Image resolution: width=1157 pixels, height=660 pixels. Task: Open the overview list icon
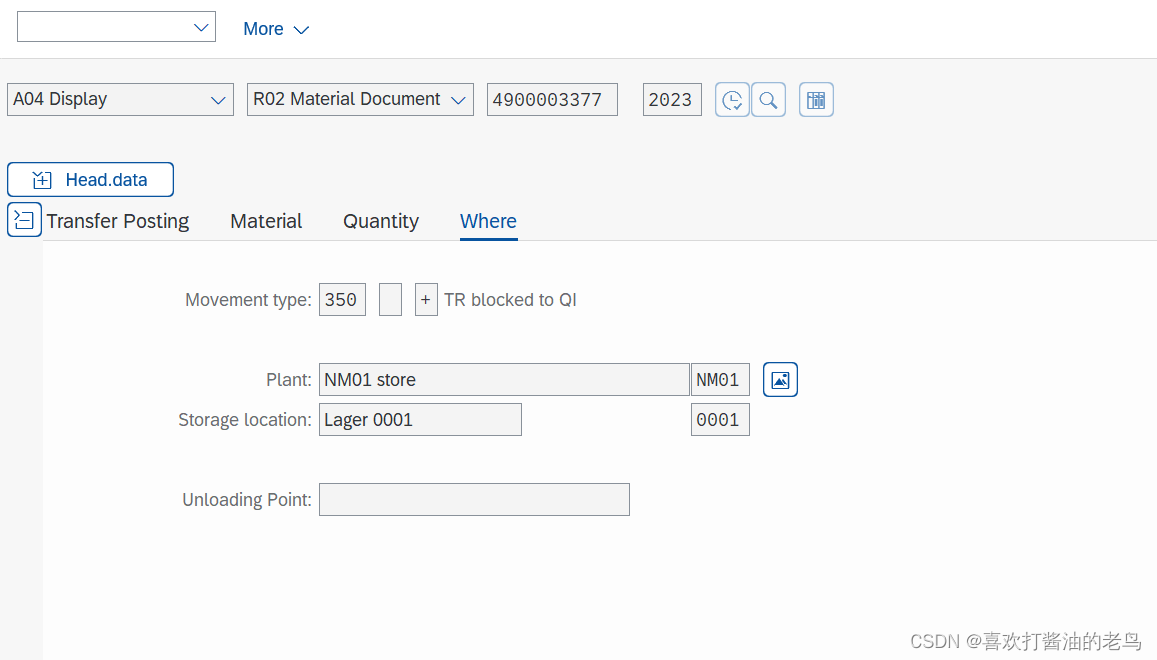[x=816, y=99]
